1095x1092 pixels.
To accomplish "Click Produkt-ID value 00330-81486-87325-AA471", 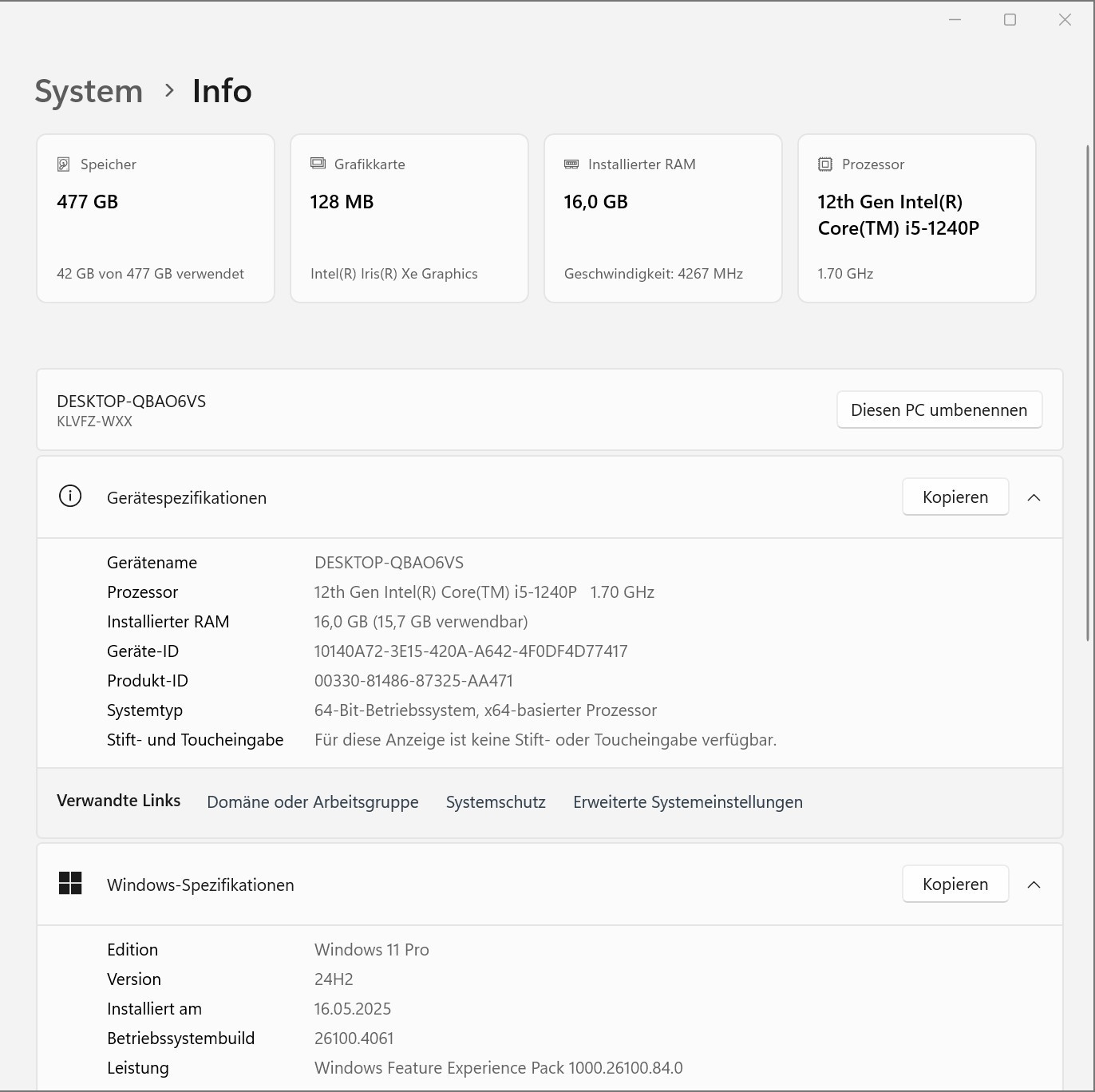I will point(413,681).
